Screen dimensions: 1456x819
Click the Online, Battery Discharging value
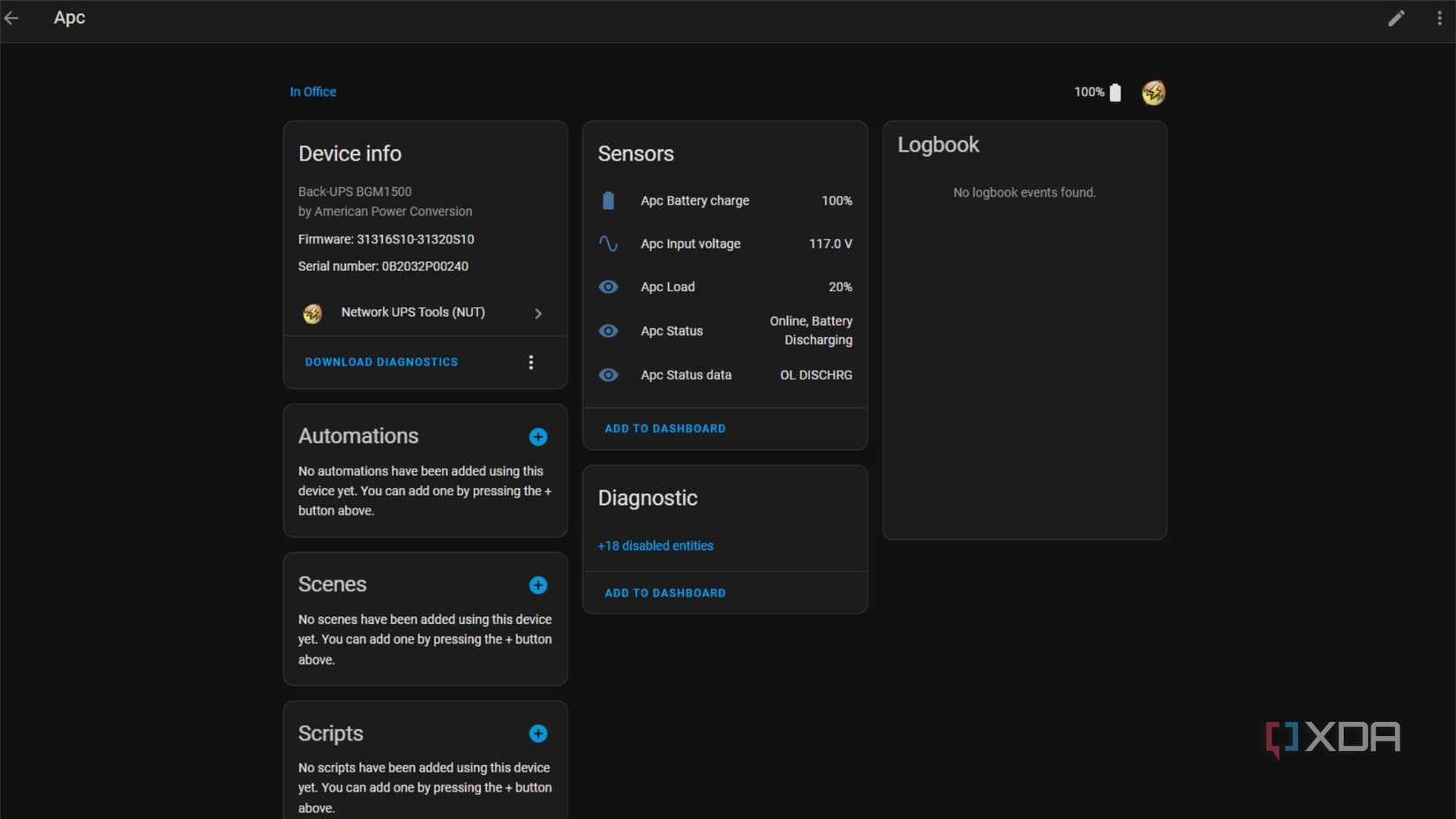point(811,331)
